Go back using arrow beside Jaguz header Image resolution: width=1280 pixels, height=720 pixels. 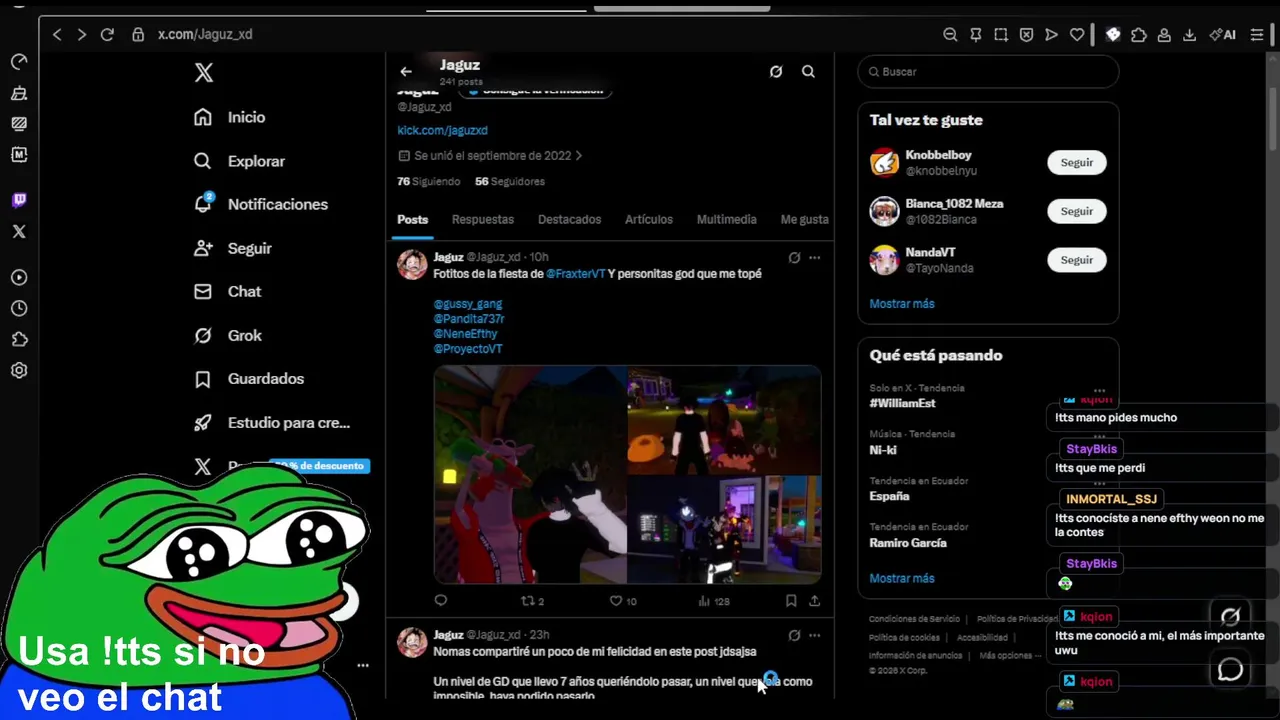pyautogui.click(x=406, y=71)
